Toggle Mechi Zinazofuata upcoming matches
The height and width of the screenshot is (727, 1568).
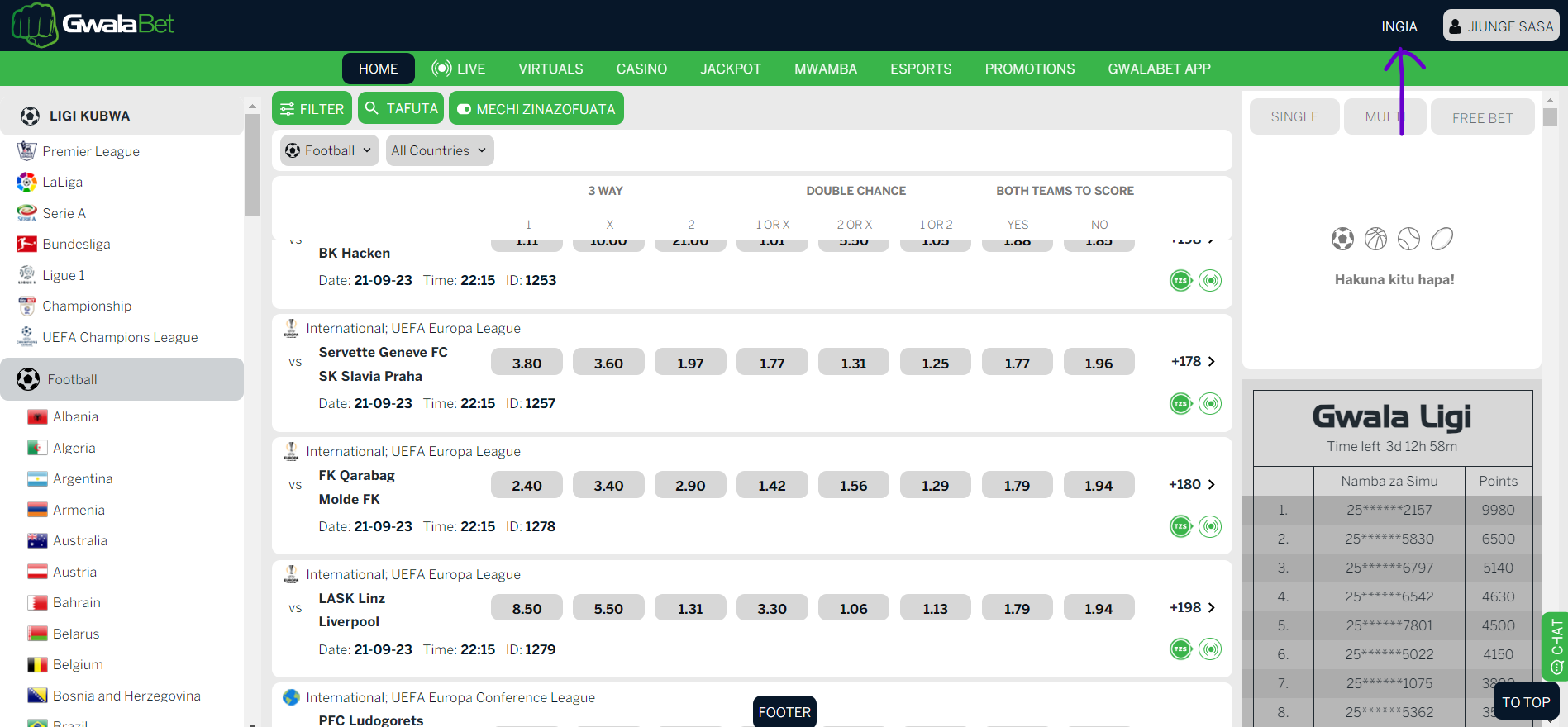coord(536,108)
